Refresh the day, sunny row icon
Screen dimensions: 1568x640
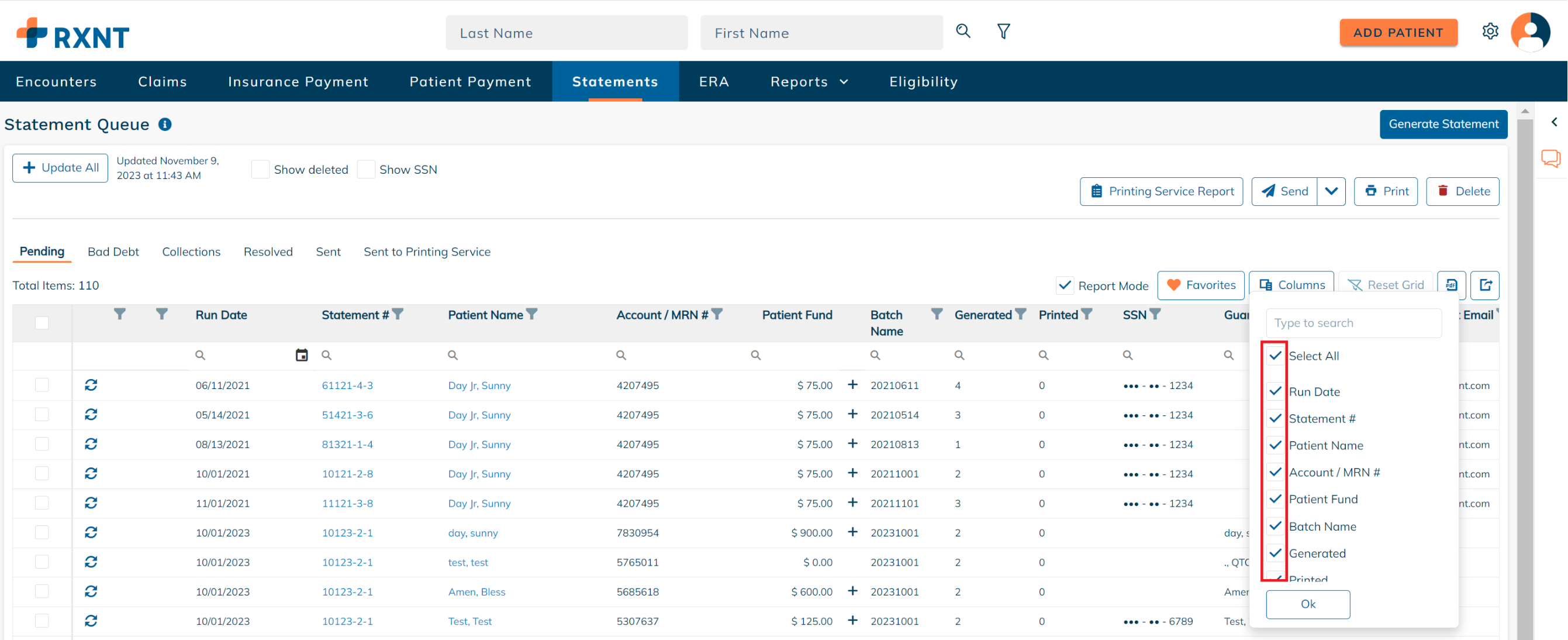coord(91,532)
